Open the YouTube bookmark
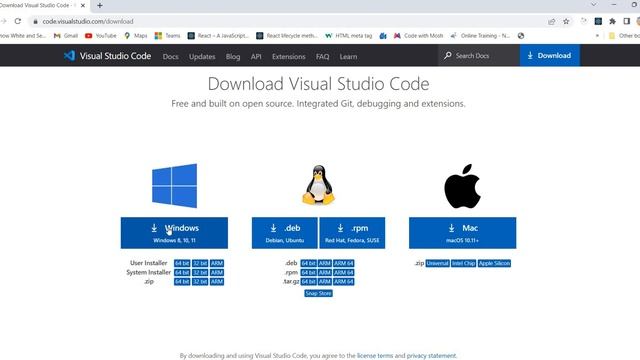The height and width of the screenshot is (360, 640). 101,36
